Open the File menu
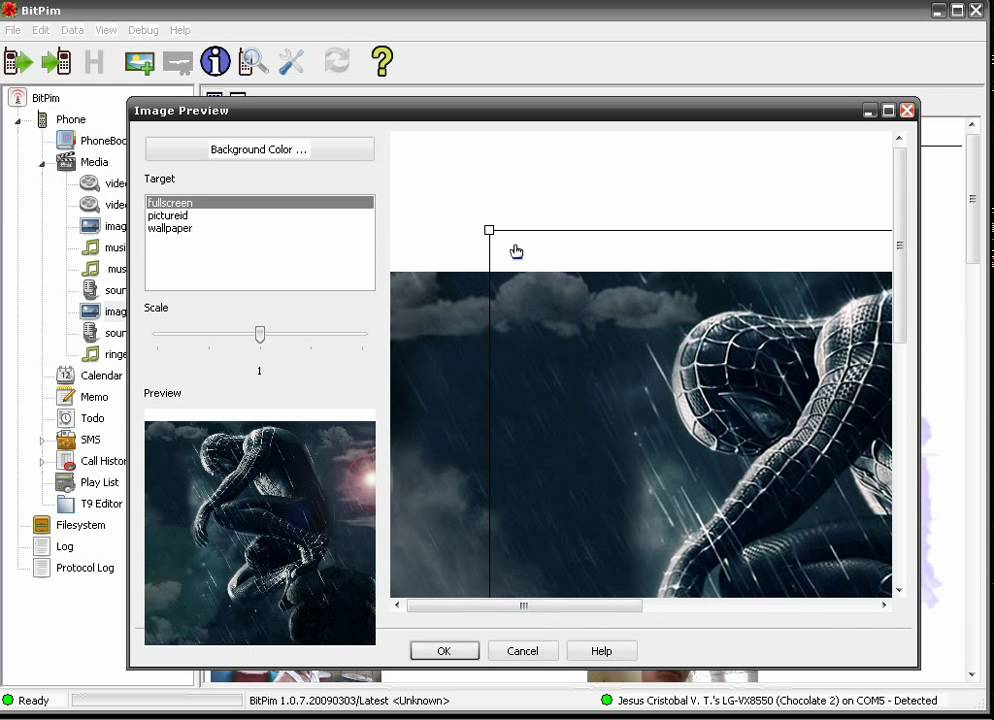The width and height of the screenshot is (994, 720). (13, 30)
